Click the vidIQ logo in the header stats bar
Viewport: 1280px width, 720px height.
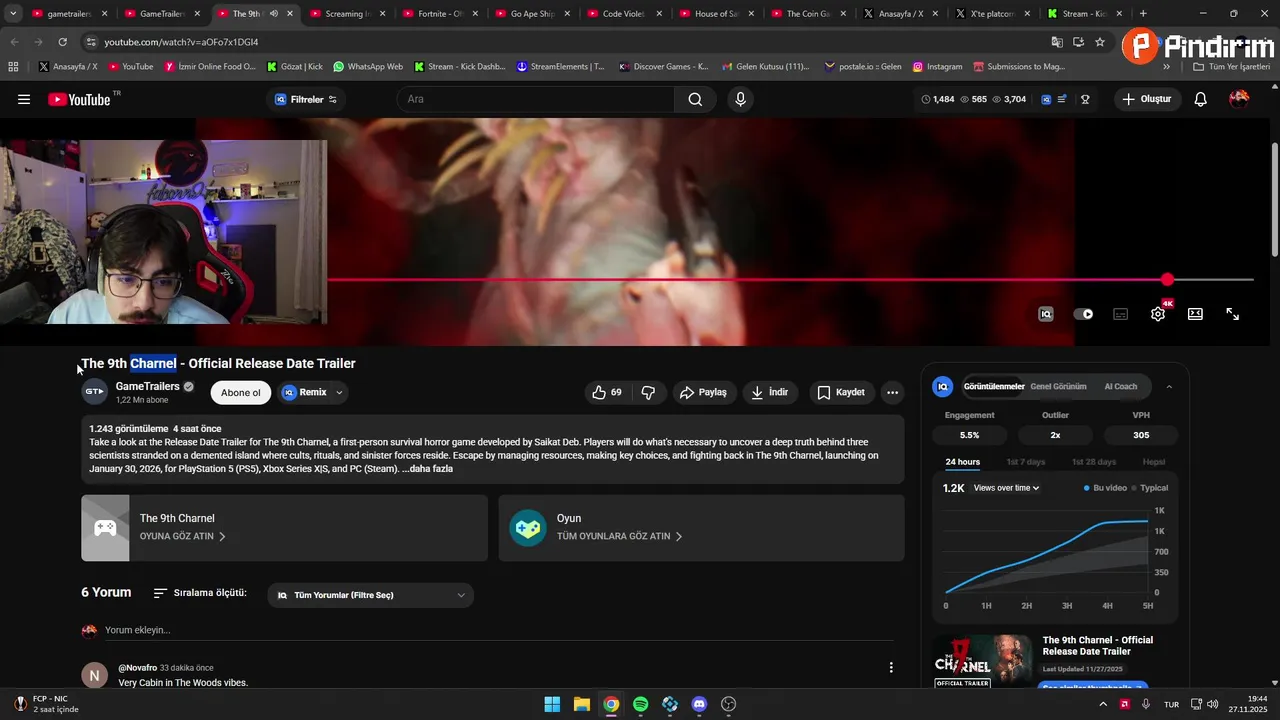(1046, 99)
